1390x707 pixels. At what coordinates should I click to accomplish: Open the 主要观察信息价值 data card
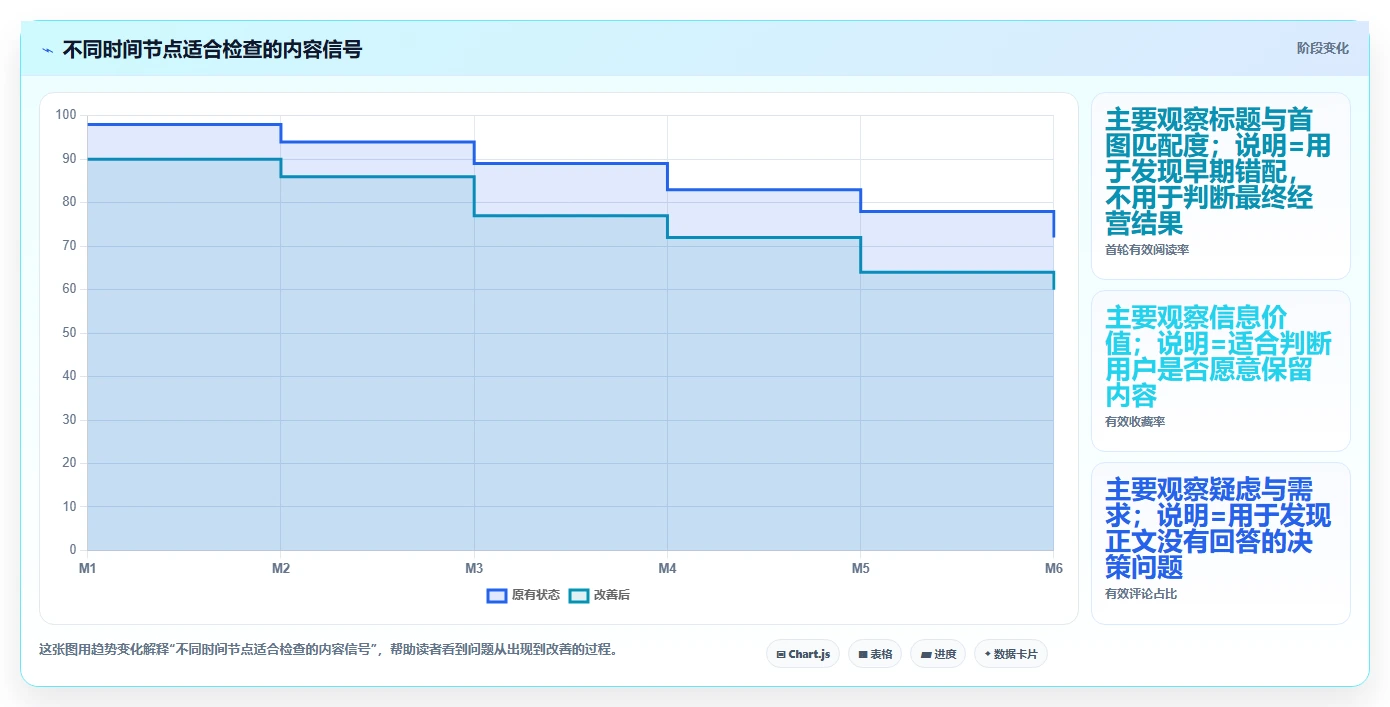[x=1221, y=371]
